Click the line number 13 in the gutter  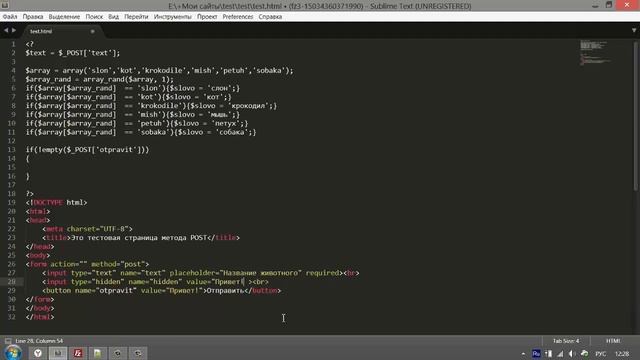[11, 150]
